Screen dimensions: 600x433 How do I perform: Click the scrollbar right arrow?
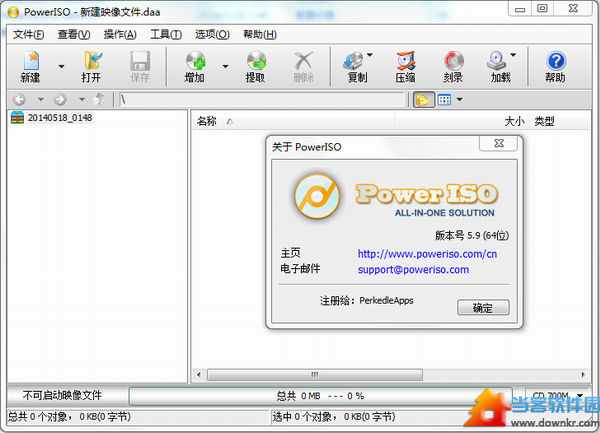pos(583,374)
